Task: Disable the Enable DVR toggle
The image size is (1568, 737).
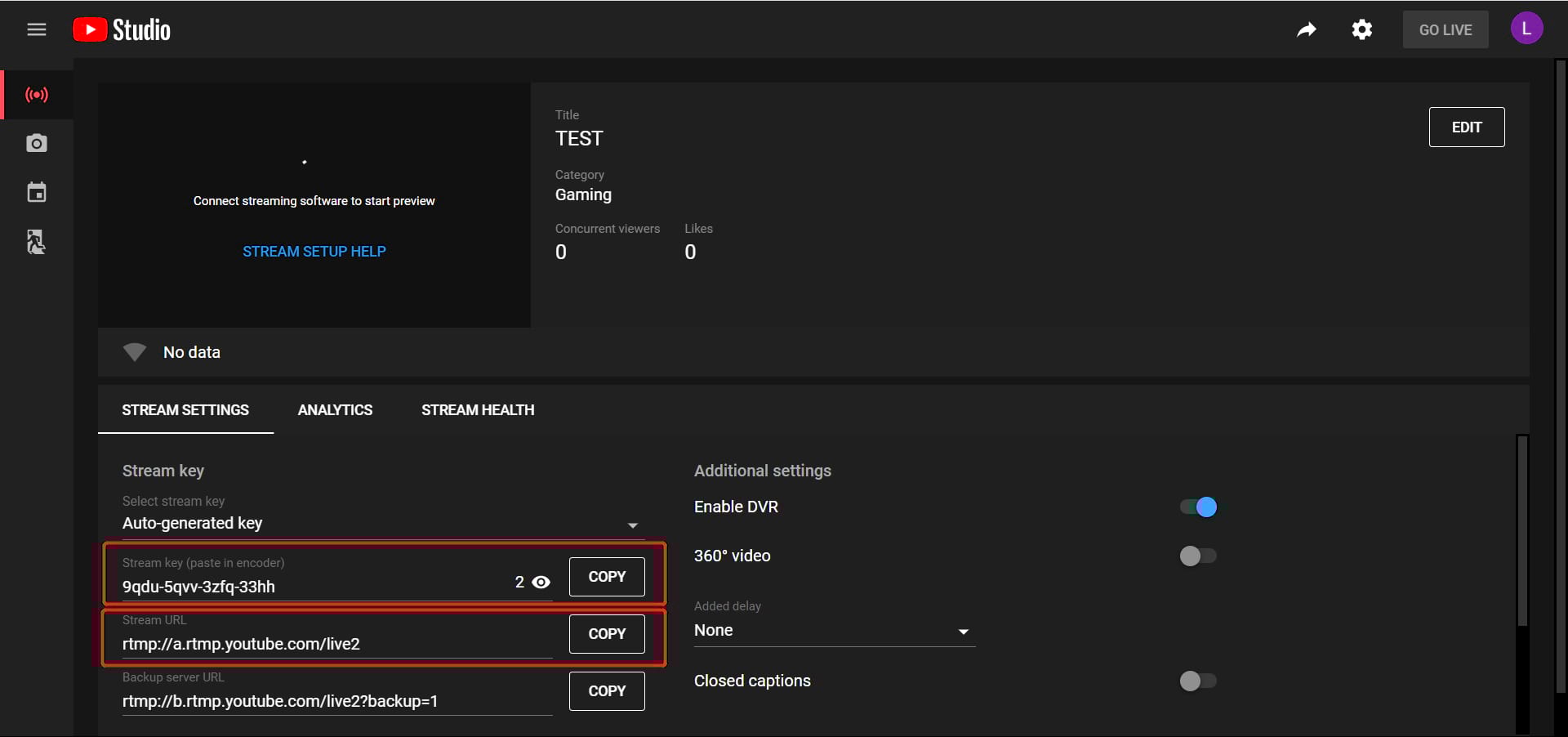Action: click(1198, 507)
